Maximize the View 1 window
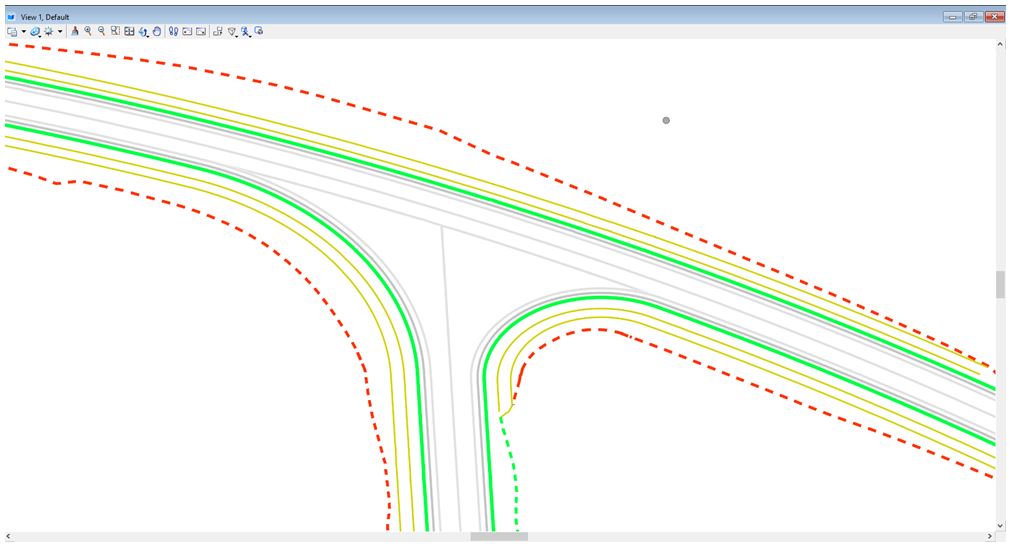This screenshot has height=546, width=1011. coord(973,17)
